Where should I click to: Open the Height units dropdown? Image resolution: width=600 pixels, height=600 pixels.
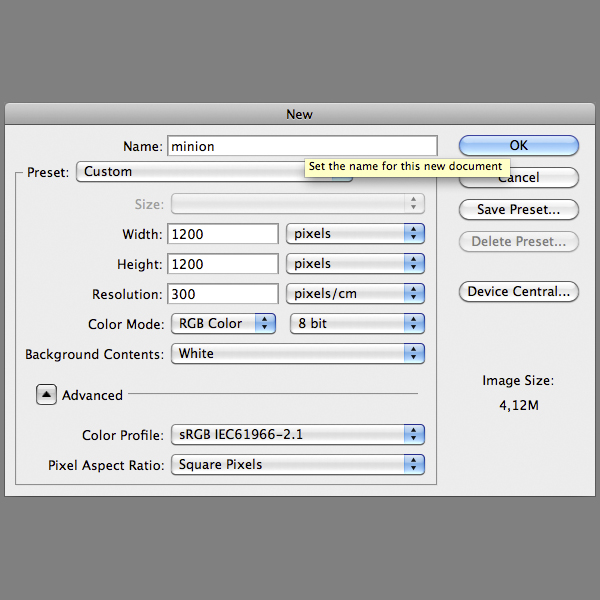(355, 264)
